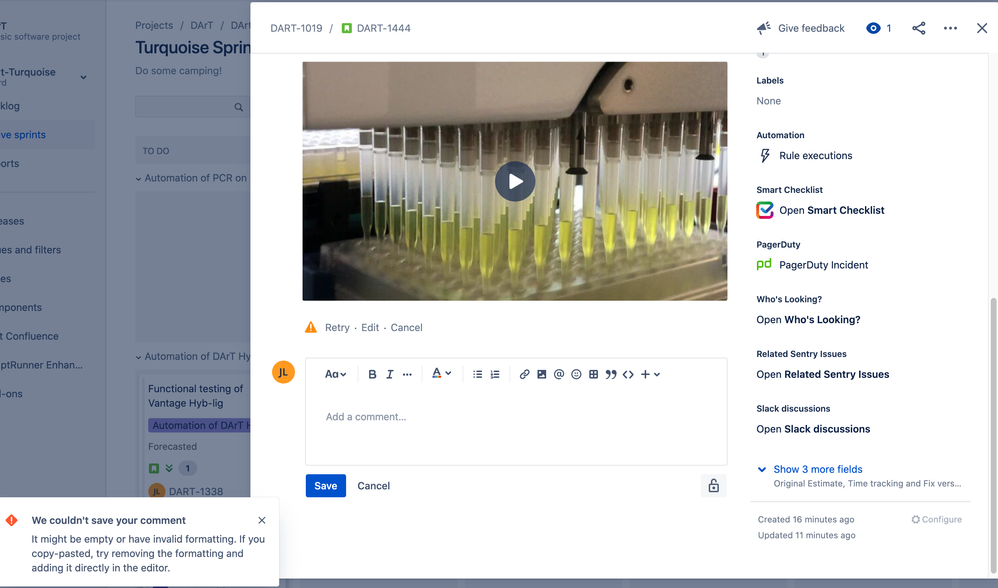Image resolution: width=998 pixels, height=588 pixels.
Task: Toggle bold formatting in comment editor
Action: point(372,374)
